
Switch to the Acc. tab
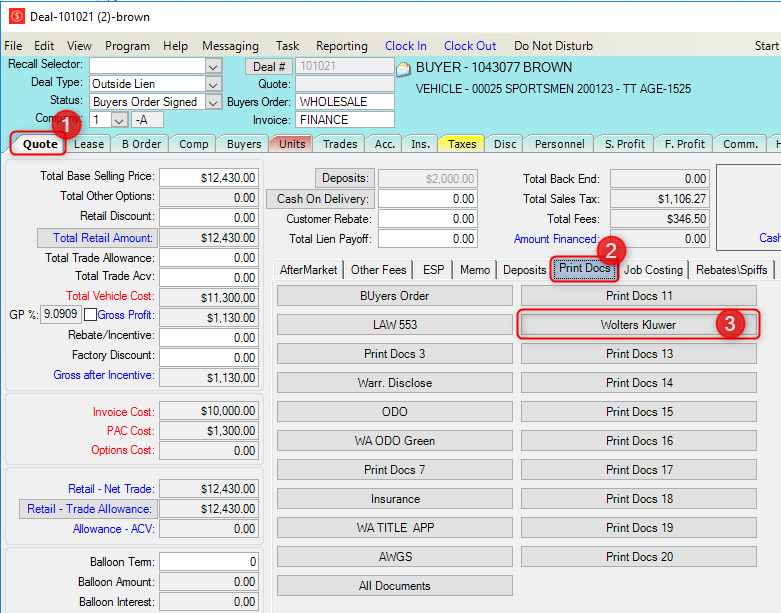pyautogui.click(x=385, y=144)
